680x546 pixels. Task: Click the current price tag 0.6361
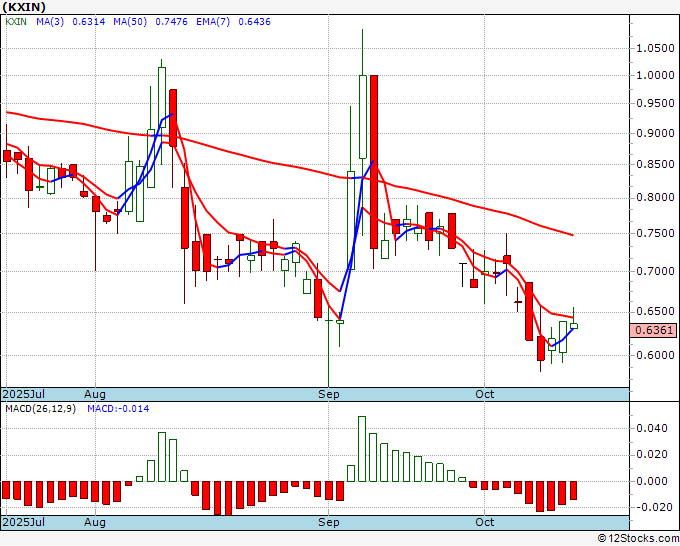click(653, 330)
